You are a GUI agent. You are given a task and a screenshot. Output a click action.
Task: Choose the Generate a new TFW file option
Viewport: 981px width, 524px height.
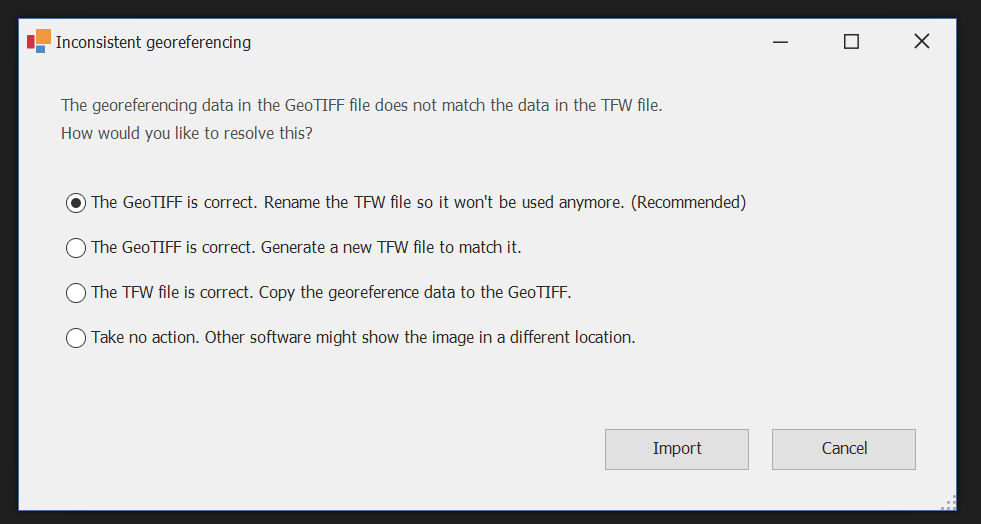coord(76,248)
